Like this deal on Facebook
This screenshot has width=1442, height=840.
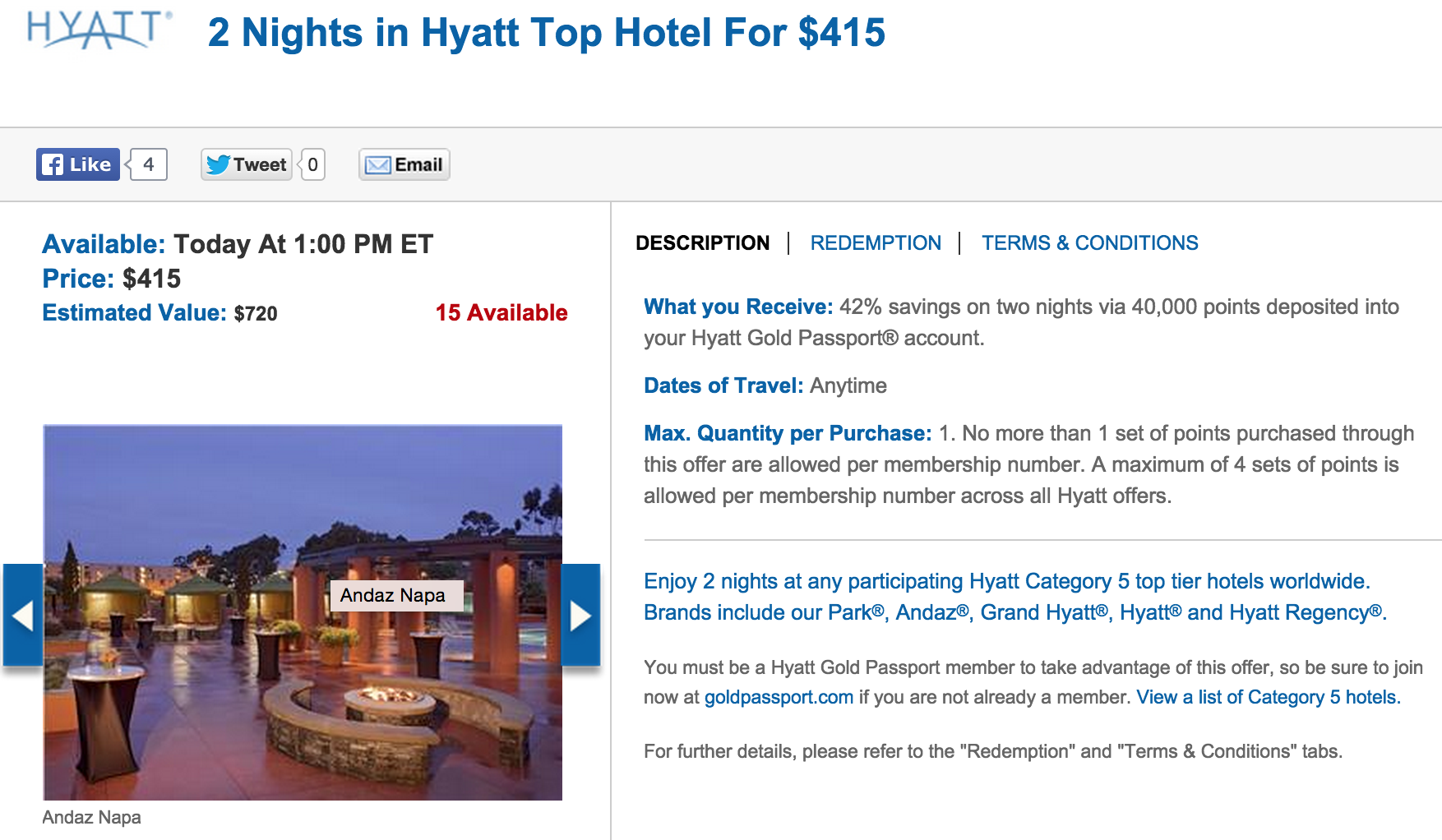pos(78,164)
